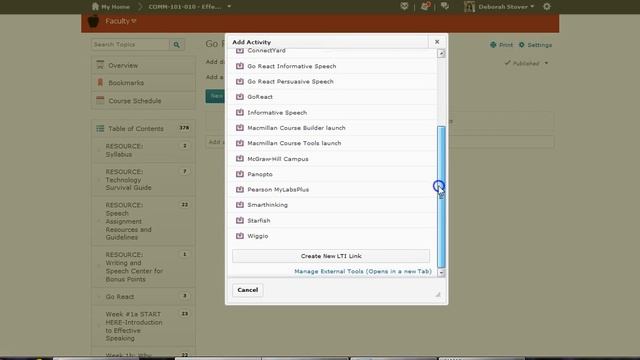Click the icon next to Pearson MyLabsPlus
The width and height of the screenshot is (640, 360).
(x=240, y=189)
